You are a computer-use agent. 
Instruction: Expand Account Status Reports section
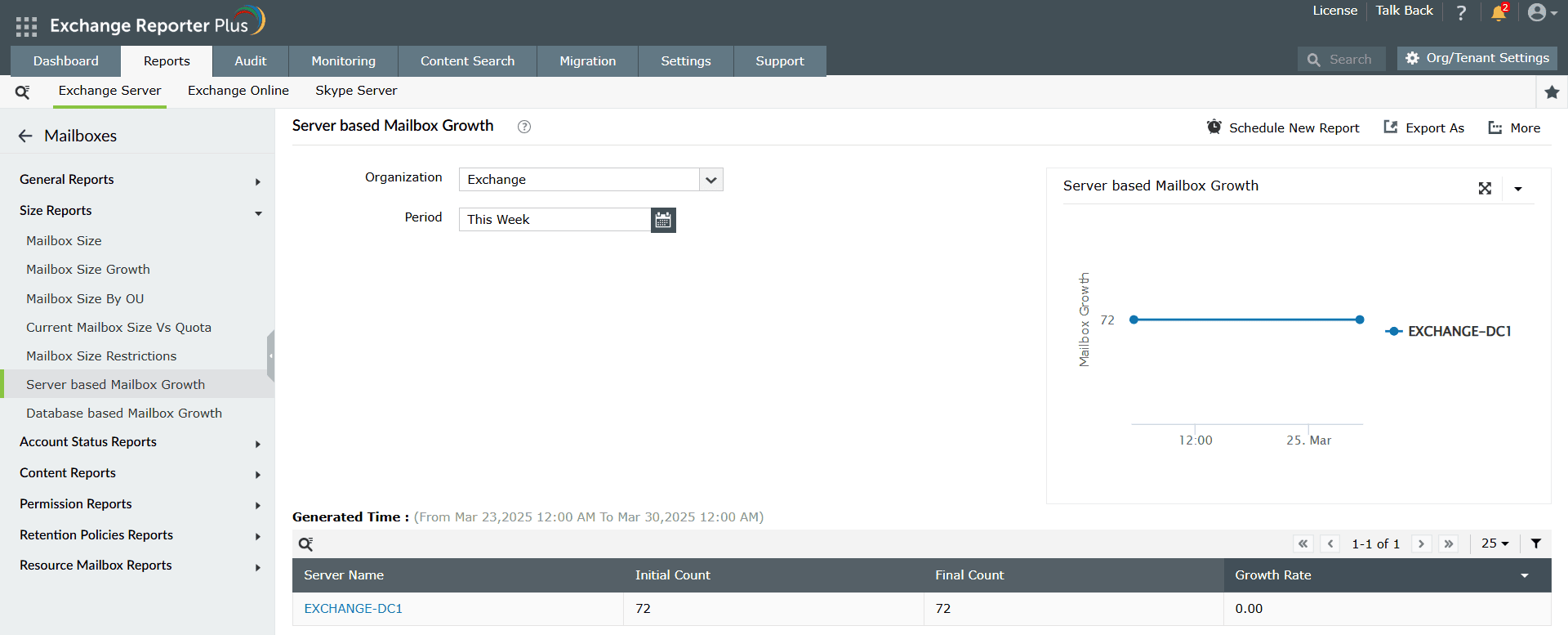137,442
